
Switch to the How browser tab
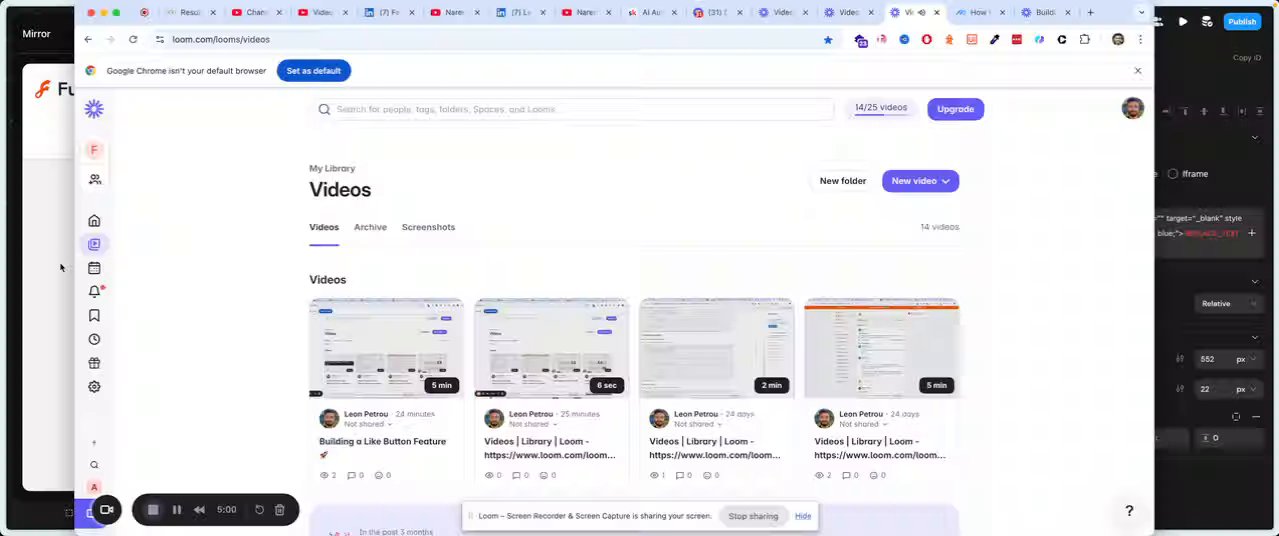pyautogui.click(x=979, y=13)
